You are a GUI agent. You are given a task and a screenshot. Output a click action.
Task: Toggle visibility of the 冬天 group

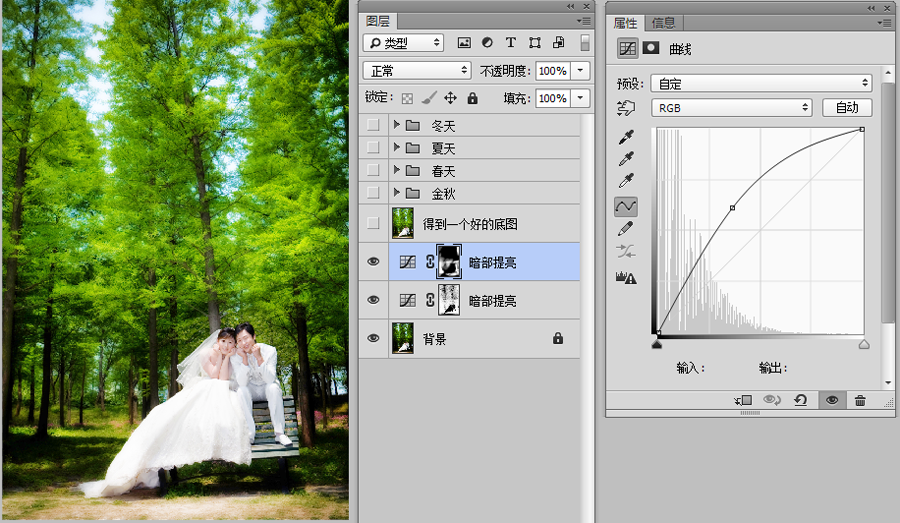coord(374,126)
